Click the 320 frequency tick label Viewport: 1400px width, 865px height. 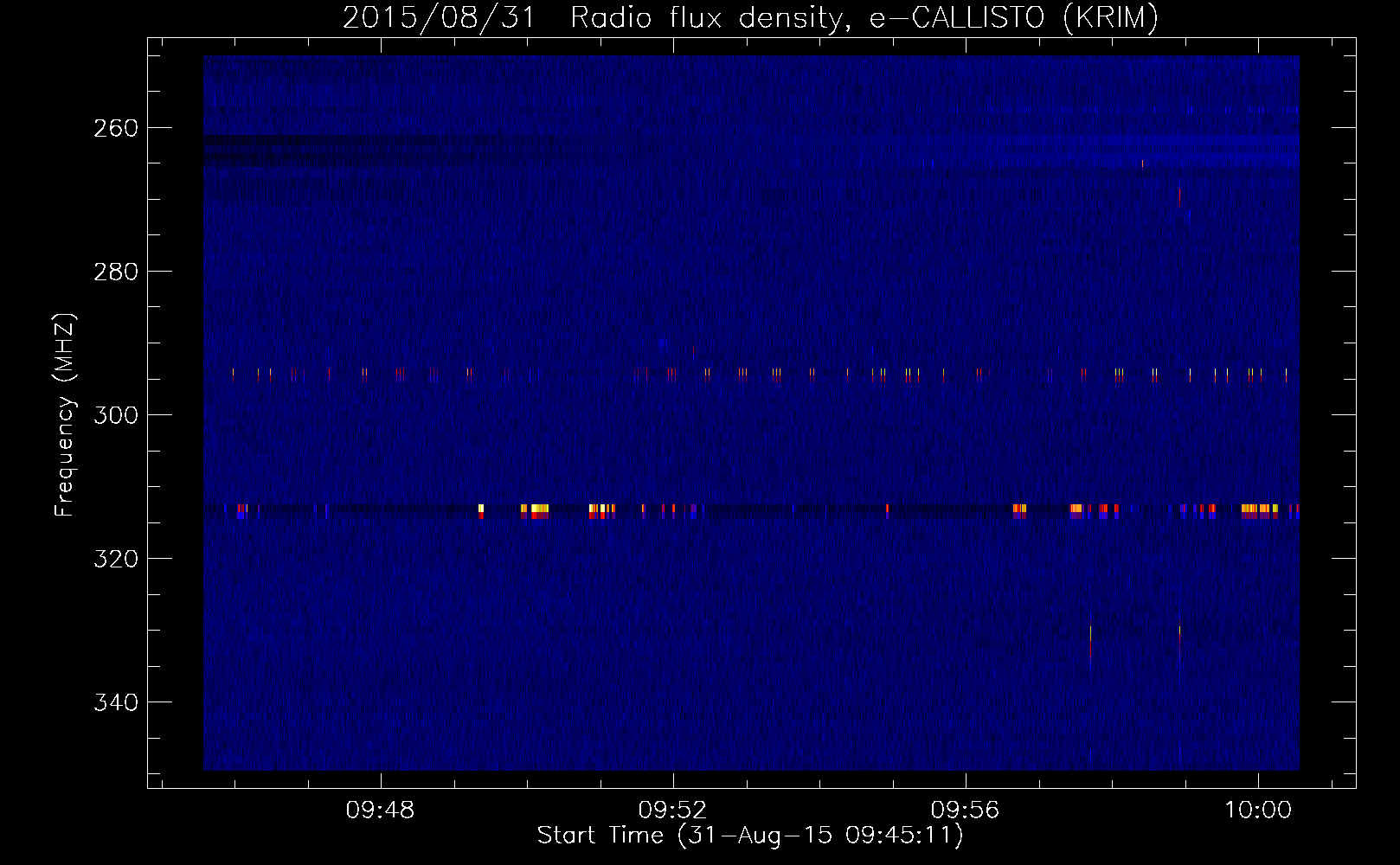[x=115, y=559]
